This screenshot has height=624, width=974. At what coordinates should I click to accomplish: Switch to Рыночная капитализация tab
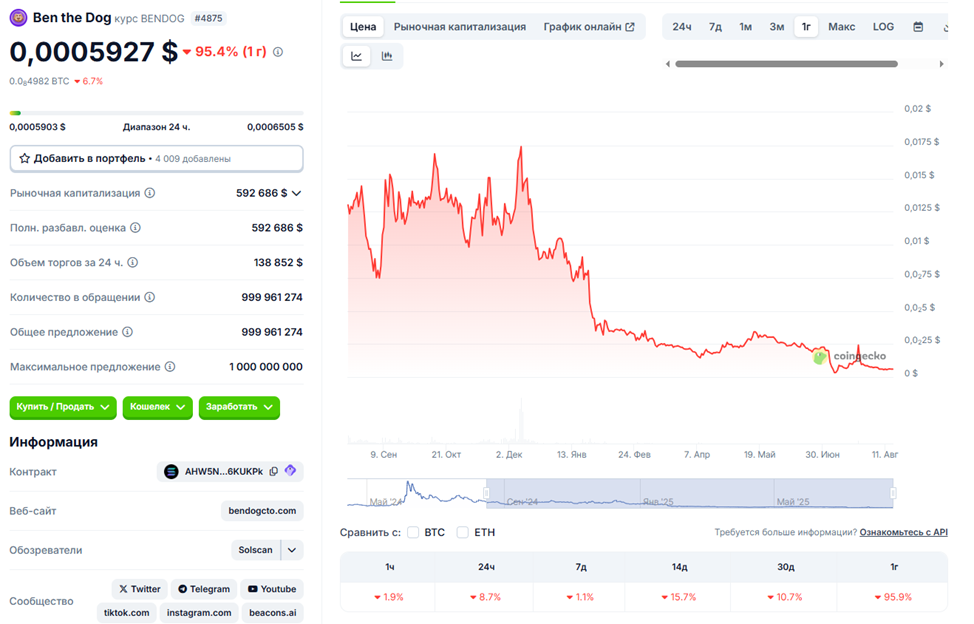[460, 27]
